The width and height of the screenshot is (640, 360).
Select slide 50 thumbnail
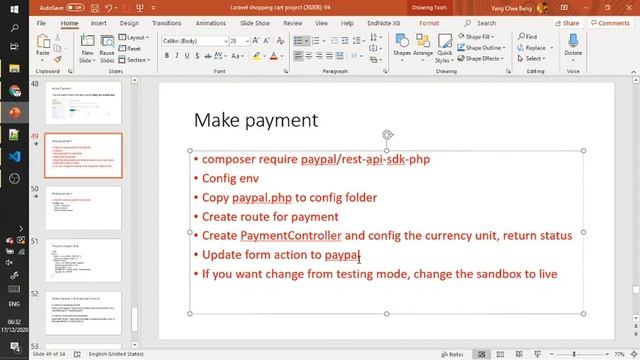(x=83, y=208)
